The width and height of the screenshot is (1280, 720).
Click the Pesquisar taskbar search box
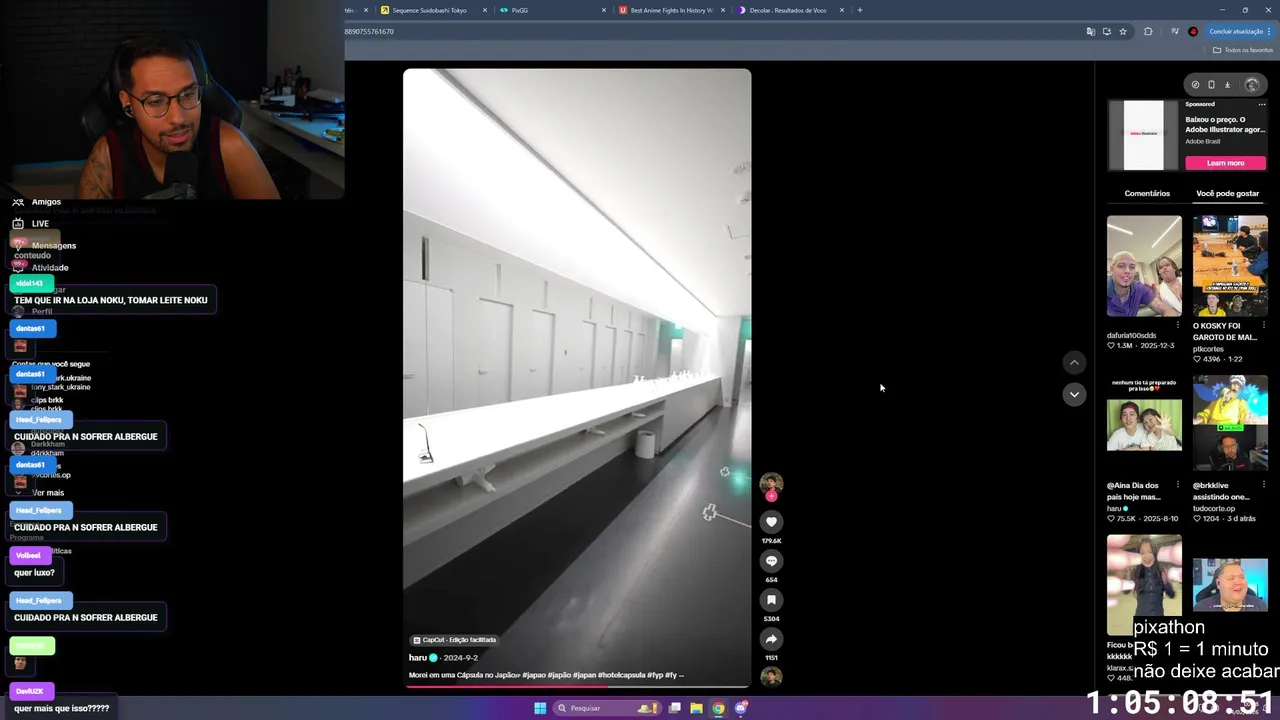point(606,708)
